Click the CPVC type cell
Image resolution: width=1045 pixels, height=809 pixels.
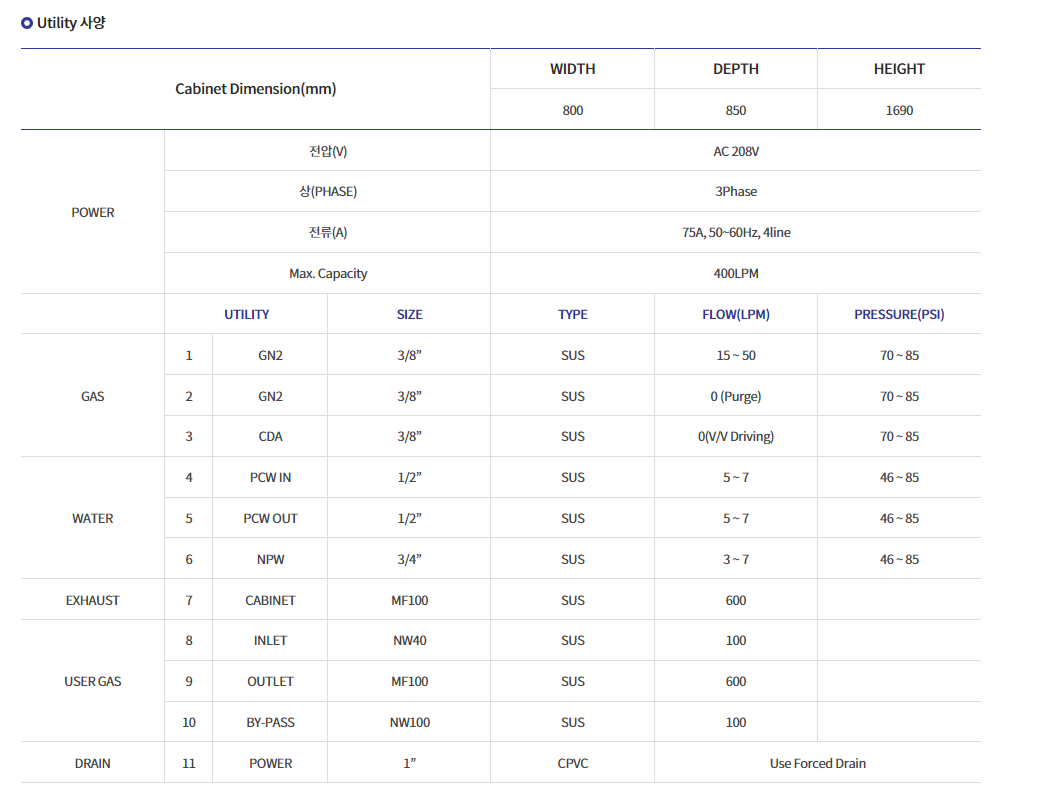click(x=572, y=764)
